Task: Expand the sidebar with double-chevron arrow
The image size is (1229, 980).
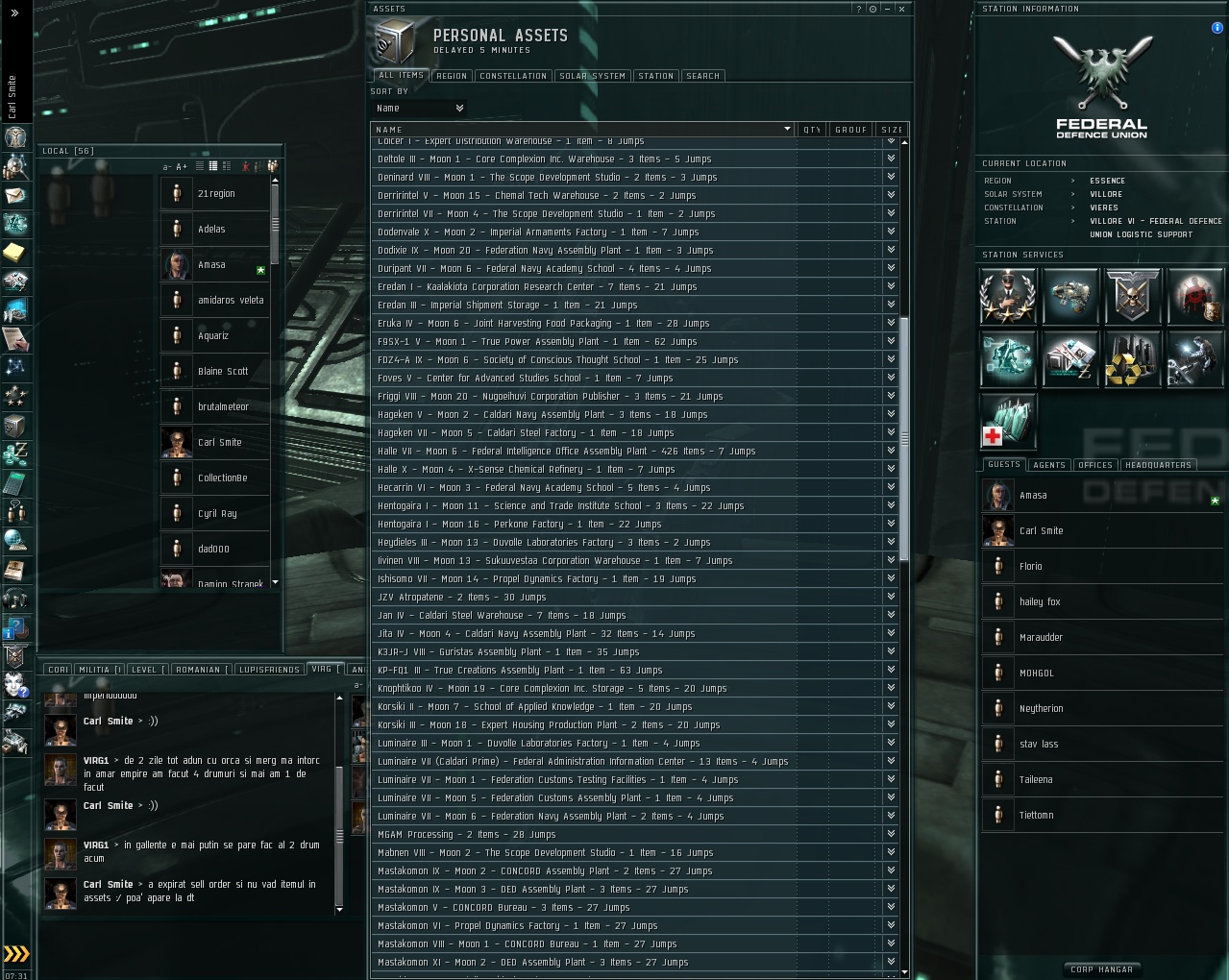Action: pyautogui.click(x=14, y=12)
